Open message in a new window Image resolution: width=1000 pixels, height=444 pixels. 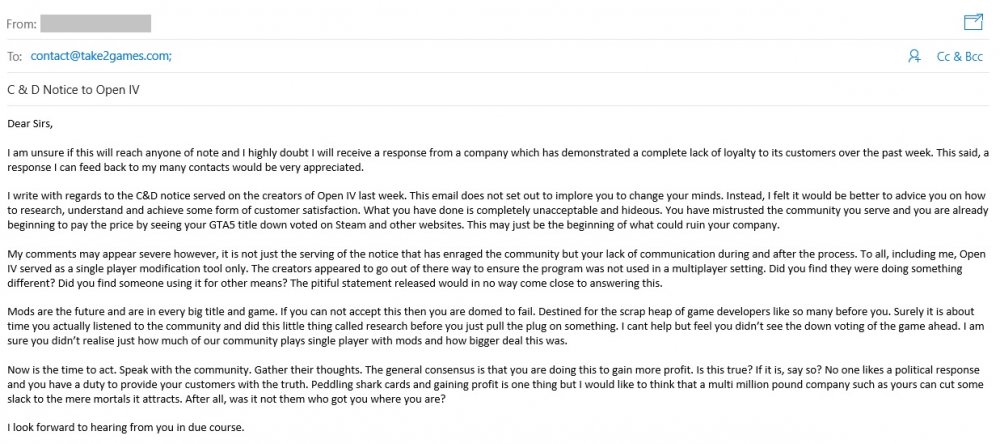[x=972, y=21]
